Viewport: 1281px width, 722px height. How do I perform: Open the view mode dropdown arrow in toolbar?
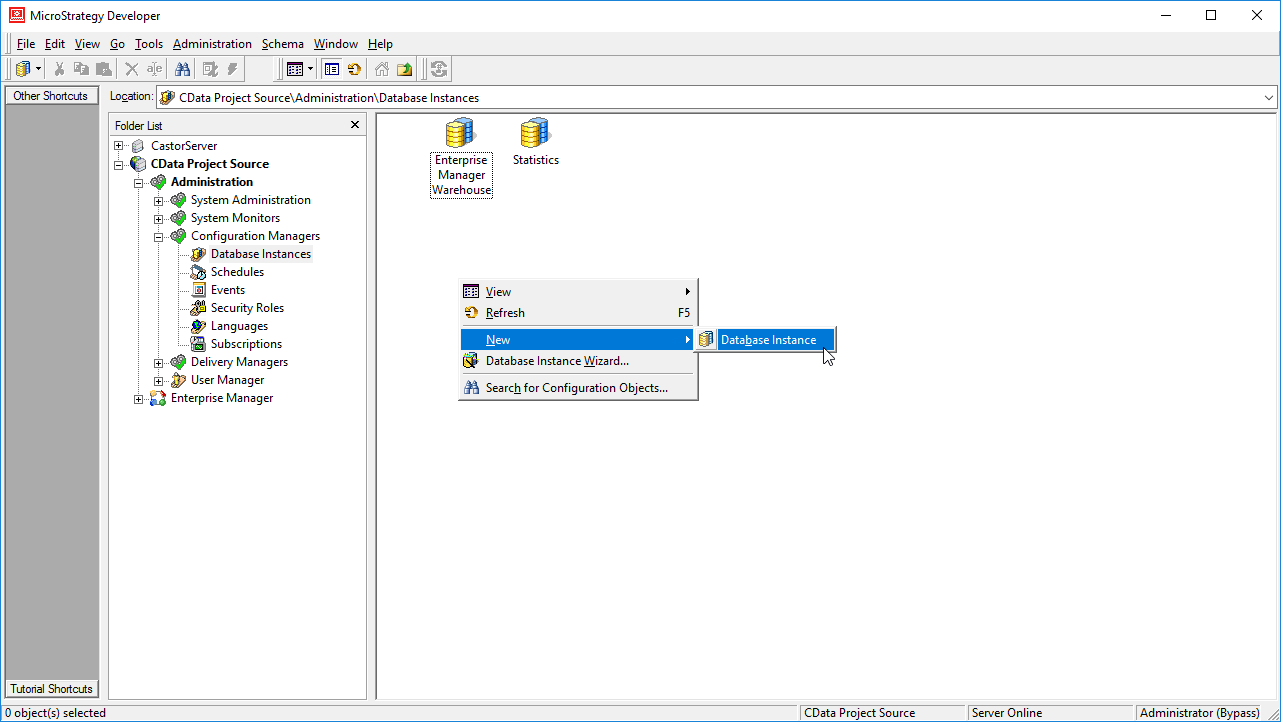tap(311, 69)
